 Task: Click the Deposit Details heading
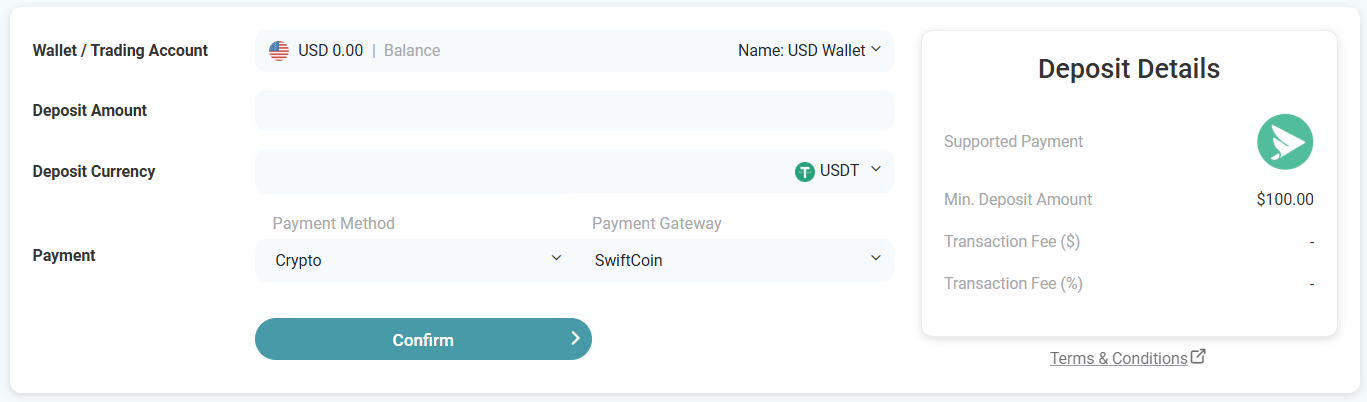pyautogui.click(x=1129, y=69)
